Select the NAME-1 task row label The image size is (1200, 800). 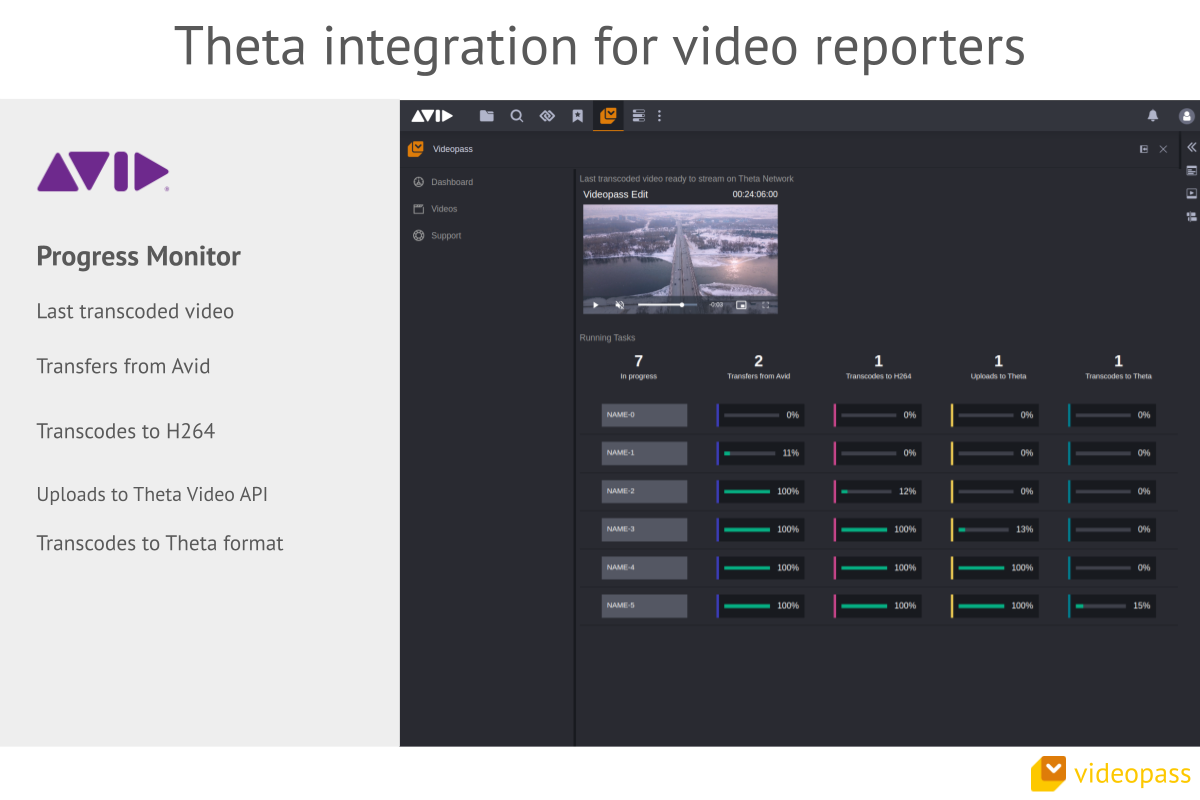(x=644, y=453)
